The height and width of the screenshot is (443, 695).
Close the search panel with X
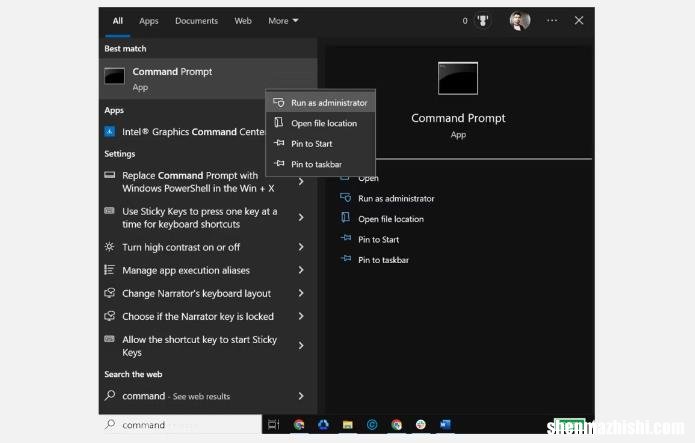point(579,20)
